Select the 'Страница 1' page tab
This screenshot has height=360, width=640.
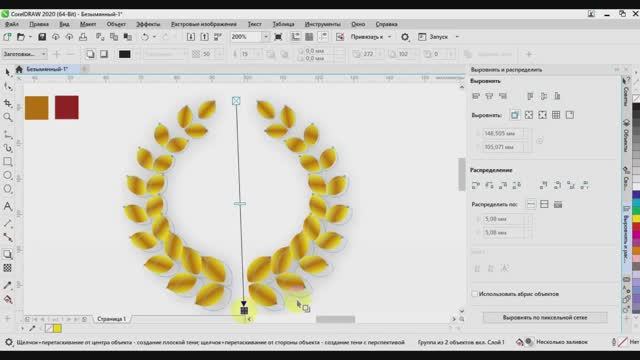tap(111, 319)
